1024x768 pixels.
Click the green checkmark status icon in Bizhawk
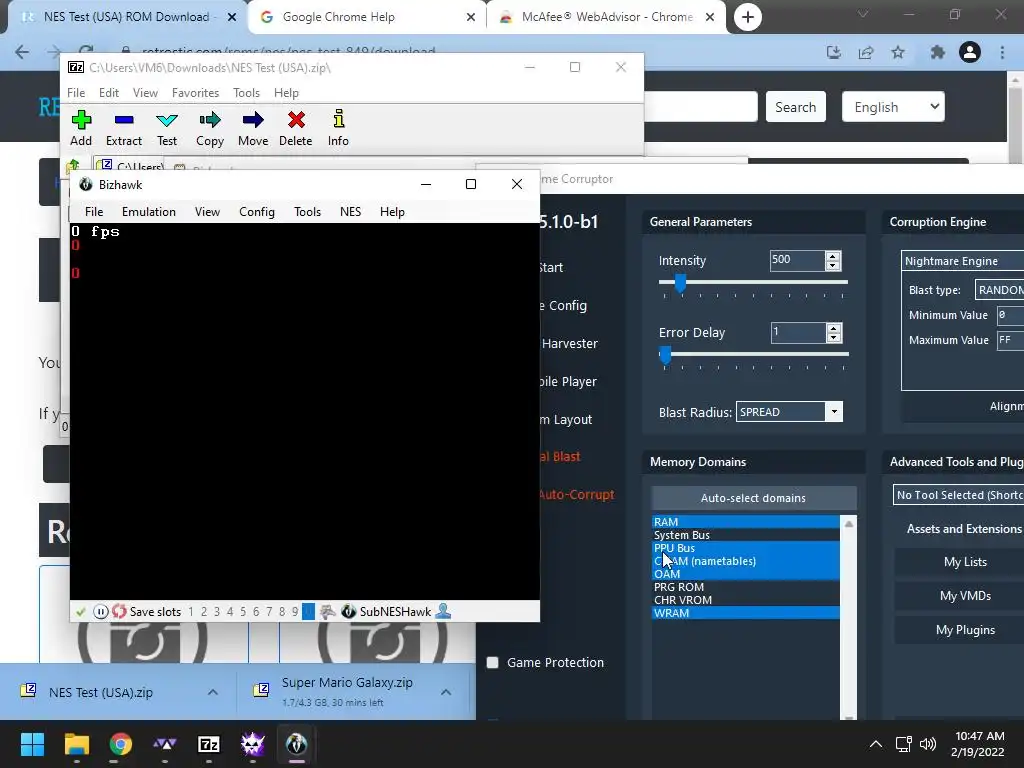(81, 612)
